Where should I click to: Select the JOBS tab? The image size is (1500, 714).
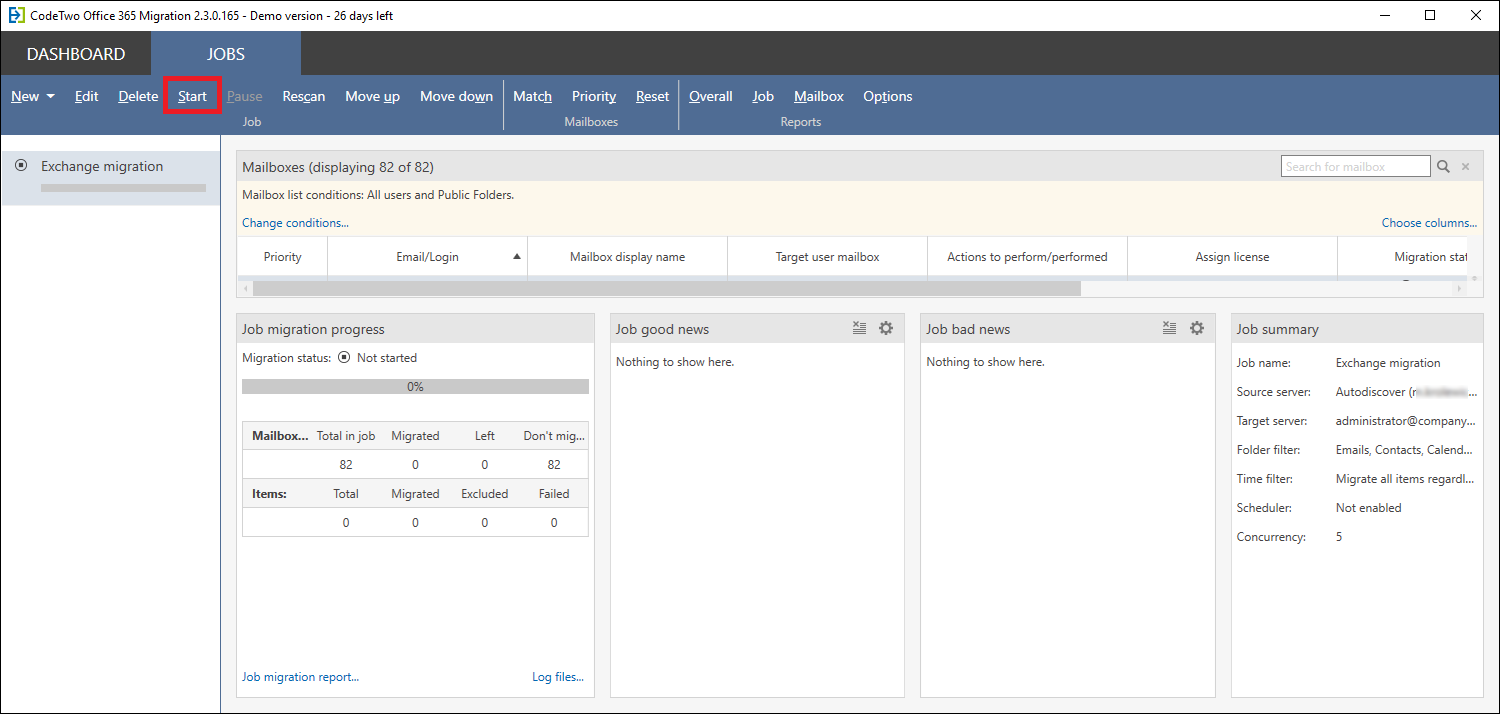point(225,53)
